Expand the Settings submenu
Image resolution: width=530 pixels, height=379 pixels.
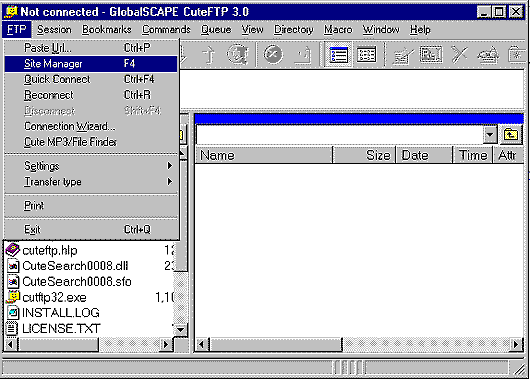pyautogui.click(x=91, y=166)
